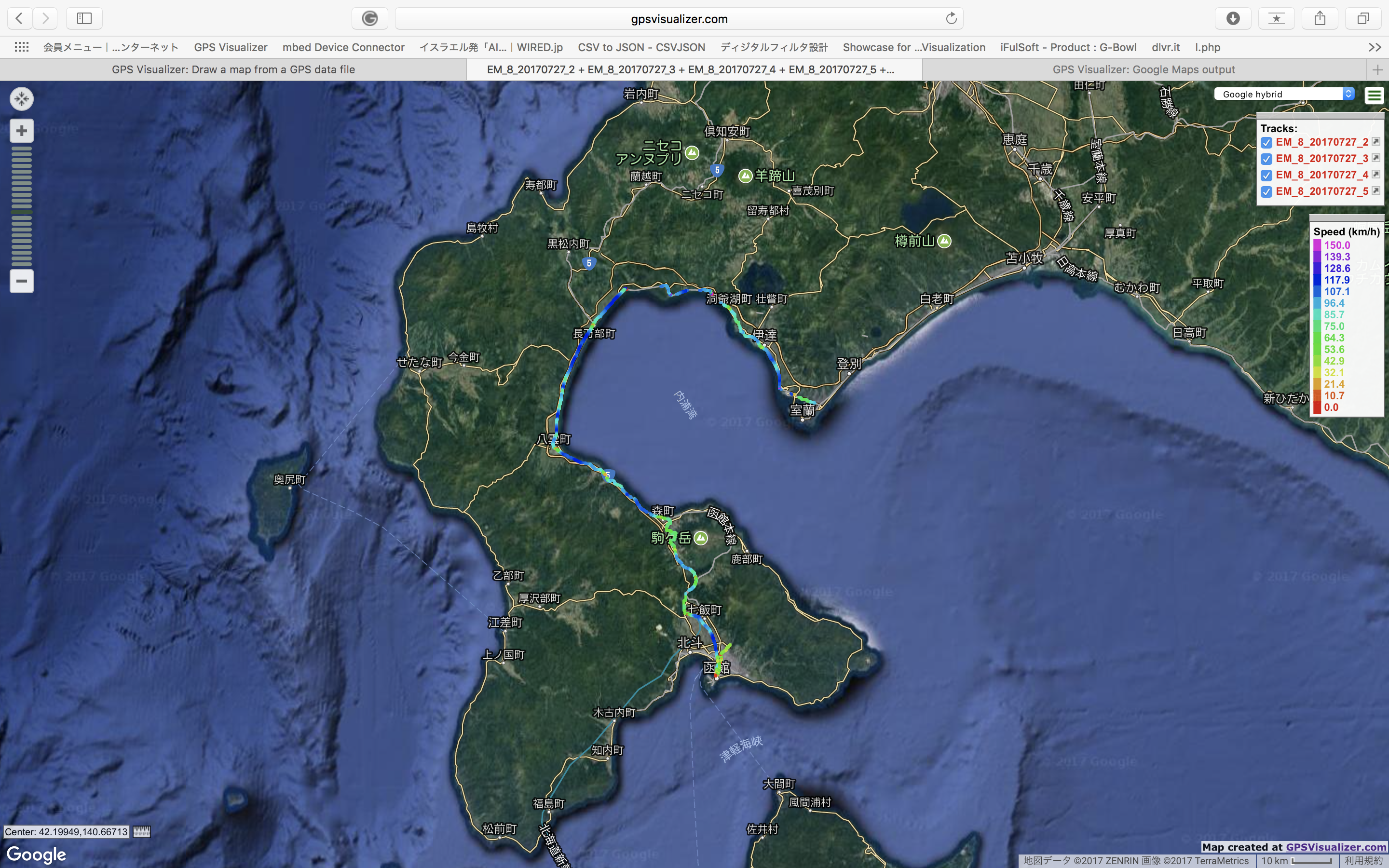Click track name EM_8_20170727_3
Viewport: 1389px width, 868px height.
(1322, 159)
